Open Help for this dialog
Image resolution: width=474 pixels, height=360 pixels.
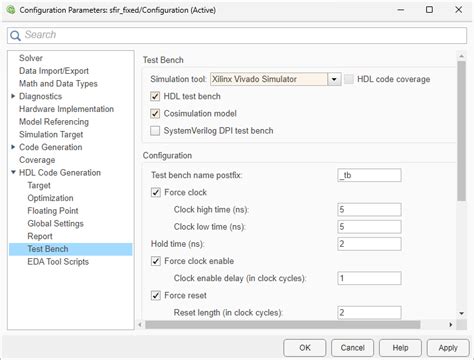coord(400,348)
